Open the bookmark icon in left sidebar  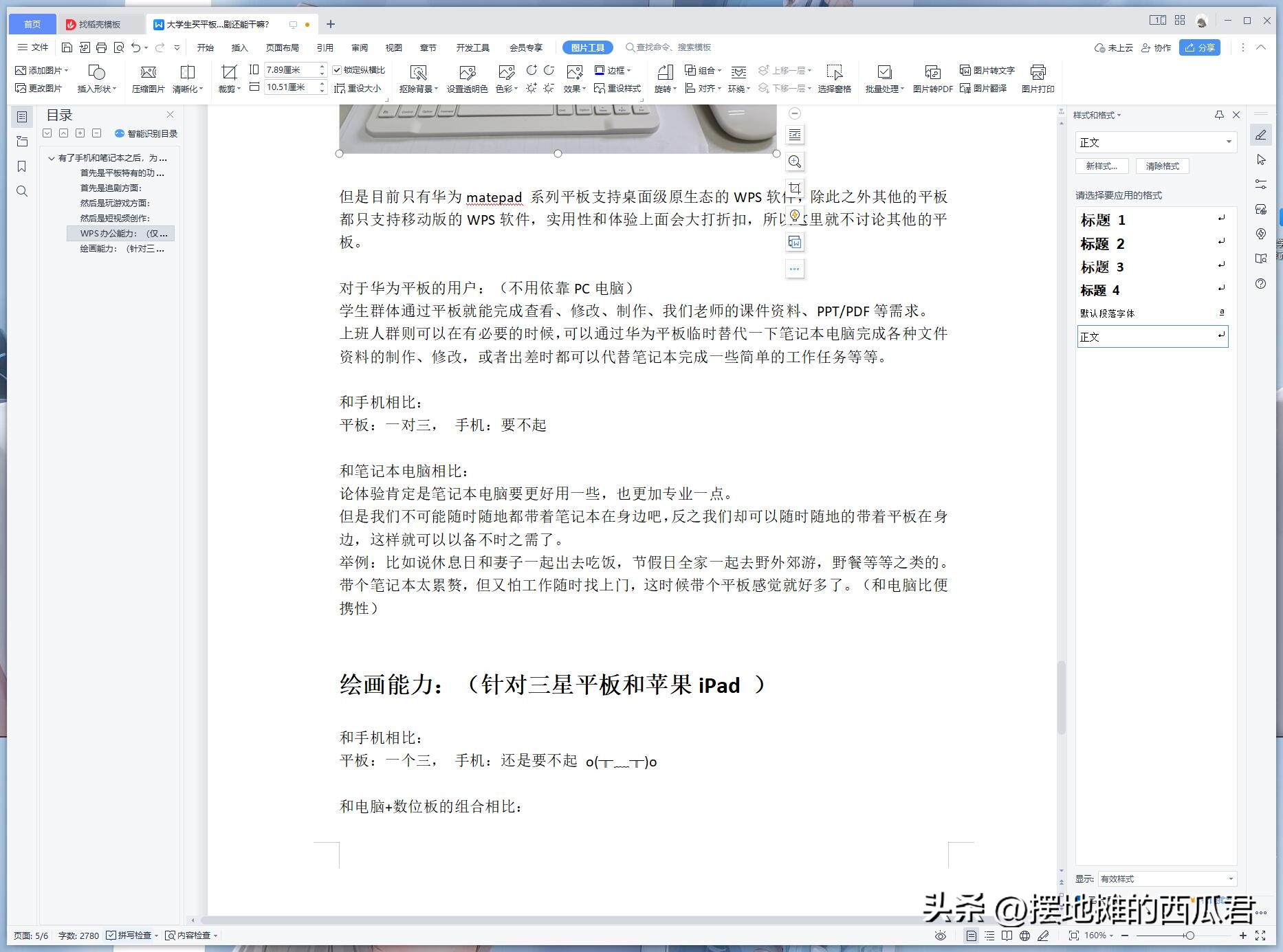tap(22, 166)
